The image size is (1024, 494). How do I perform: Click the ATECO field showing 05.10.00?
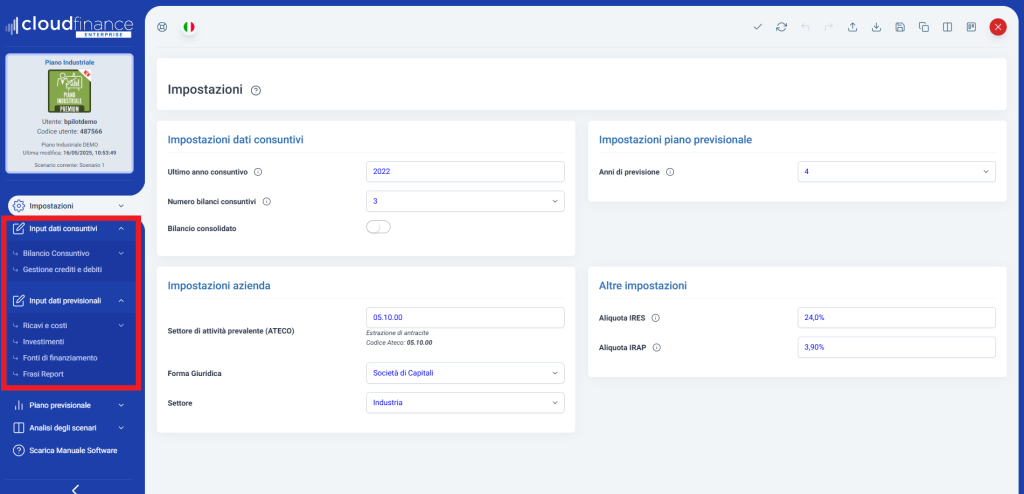[465, 318]
